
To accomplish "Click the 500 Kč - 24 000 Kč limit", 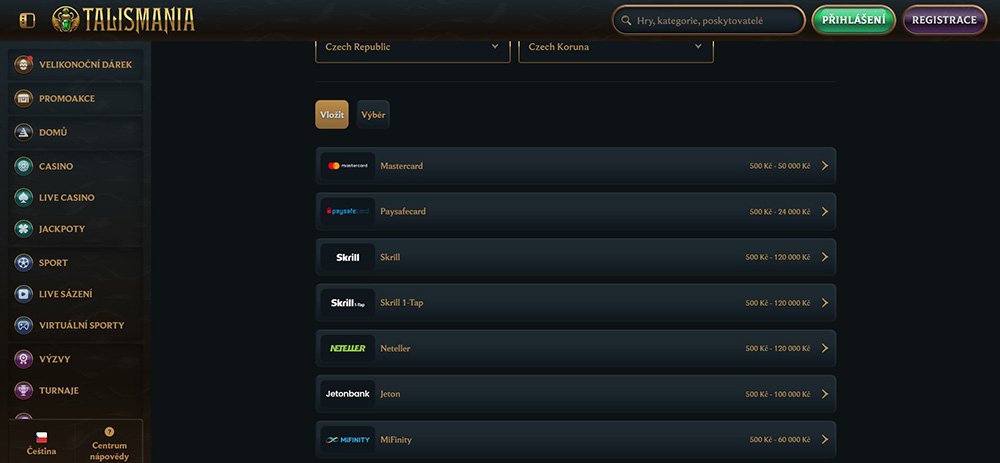I will (x=780, y=212).
